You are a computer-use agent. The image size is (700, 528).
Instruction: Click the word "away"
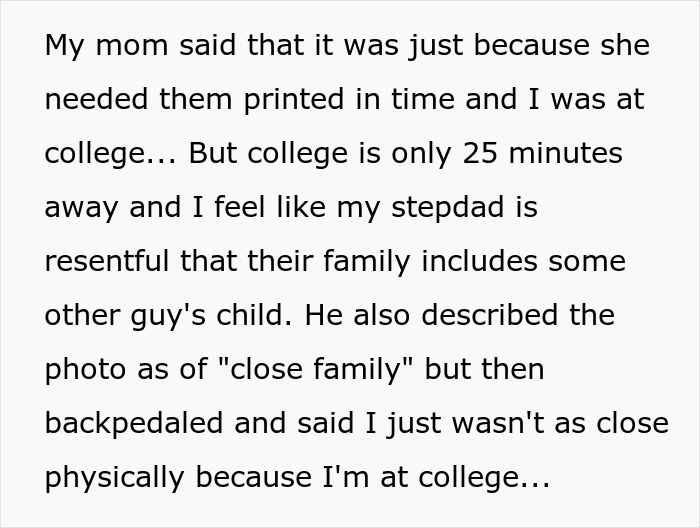tap(81, 208)
